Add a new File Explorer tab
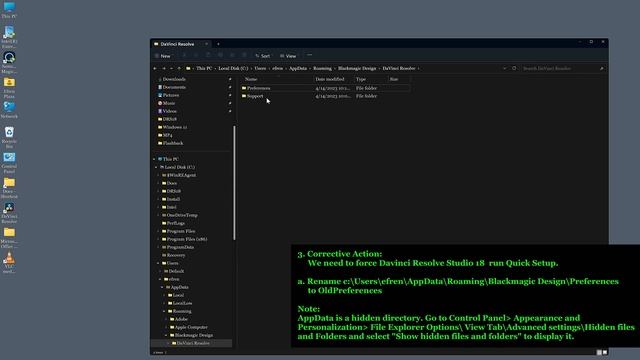The height and width of the screenshot is (360, 640). click(x=218, y=44)
